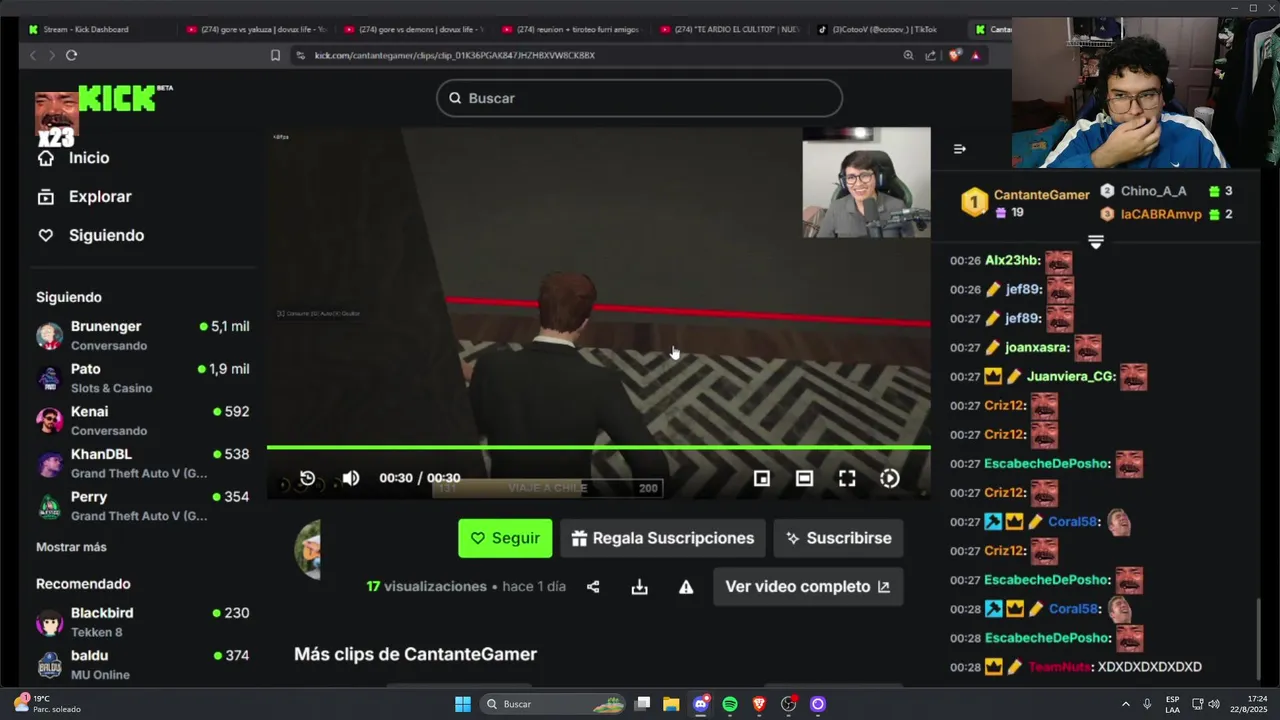The width and height of the screenshot is (1280, 720).
Task: Open Perry's channel from sidebar
Action: point(143,505)
